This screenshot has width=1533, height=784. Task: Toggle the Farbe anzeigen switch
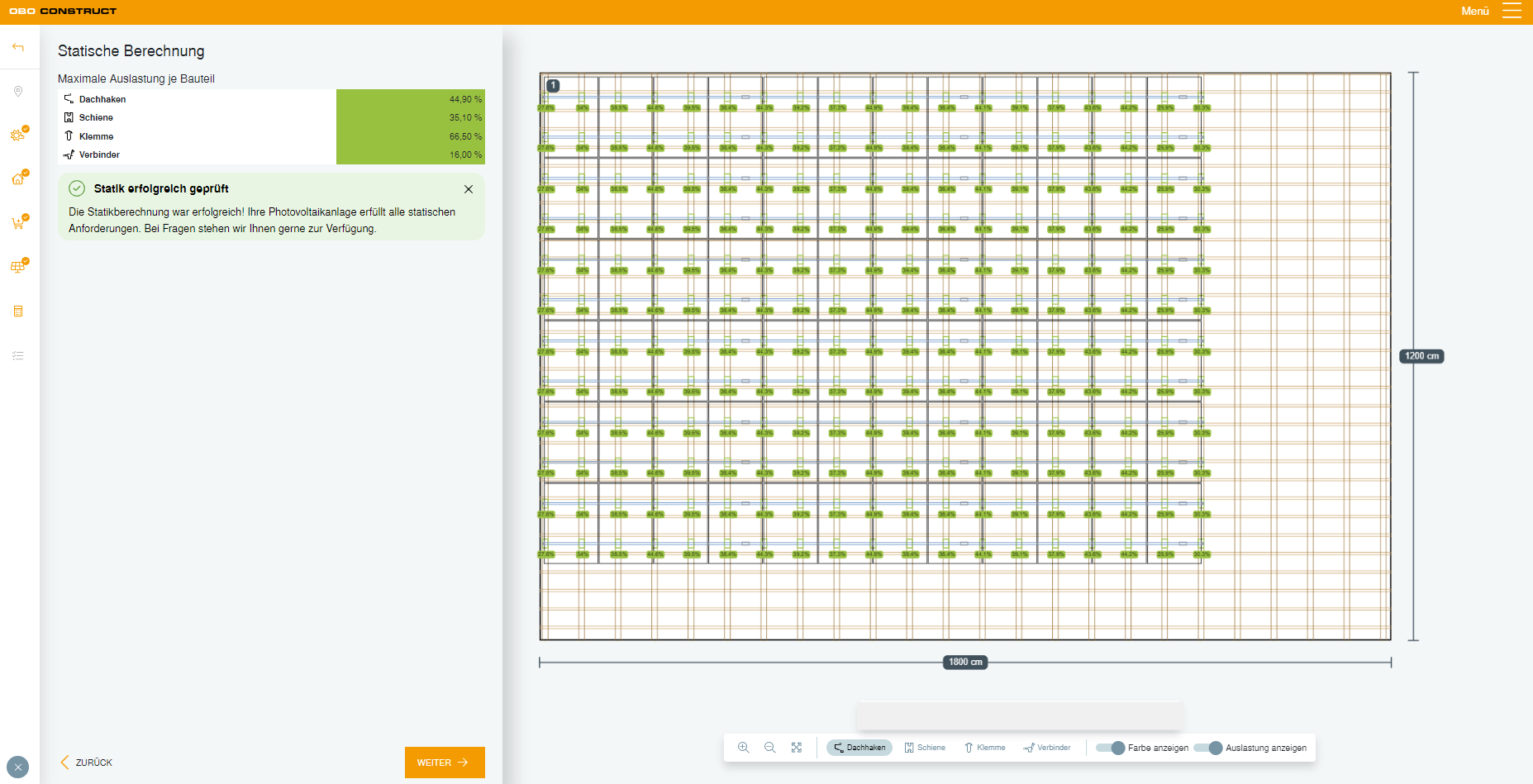click(x=1111, y=748)
